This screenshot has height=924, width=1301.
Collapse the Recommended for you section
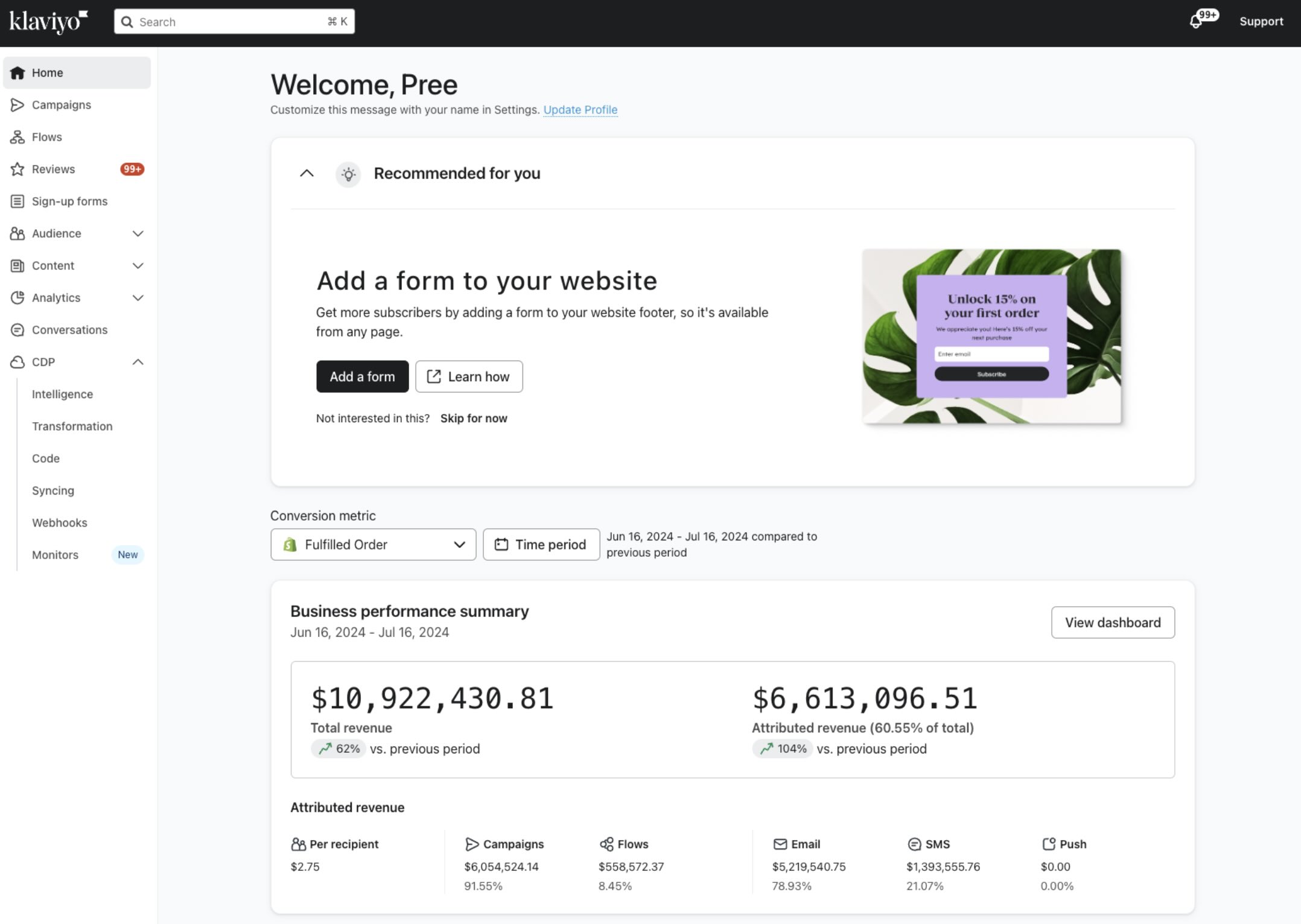click(x=307, y=174)
